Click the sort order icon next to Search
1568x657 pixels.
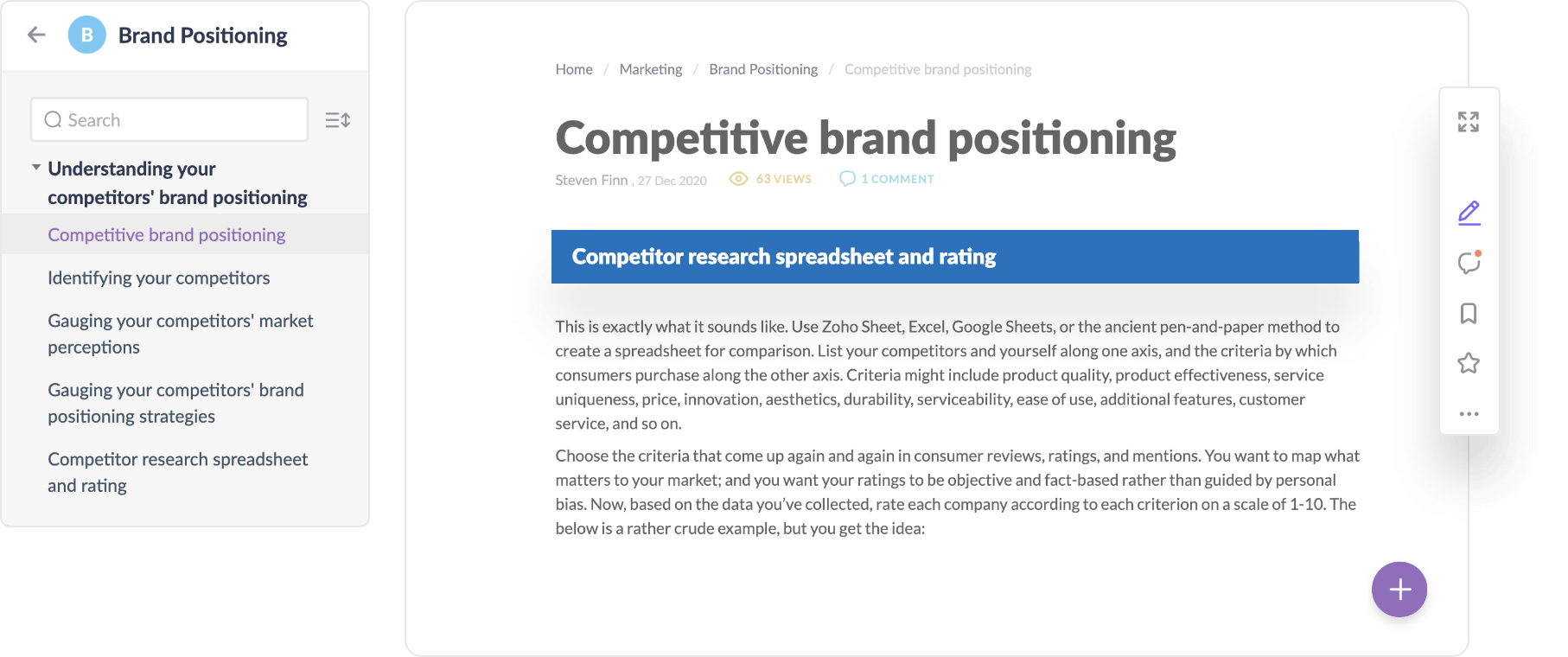tap(338, 120)
